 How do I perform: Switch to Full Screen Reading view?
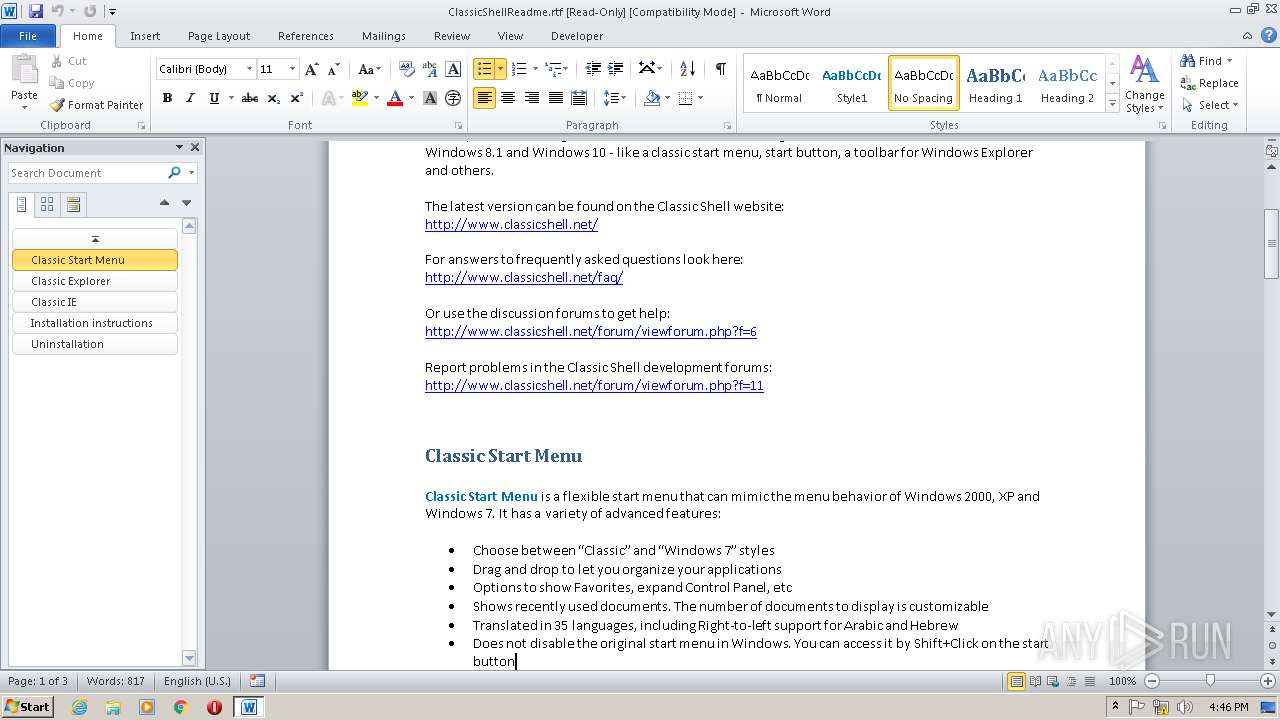[1034, 681]
